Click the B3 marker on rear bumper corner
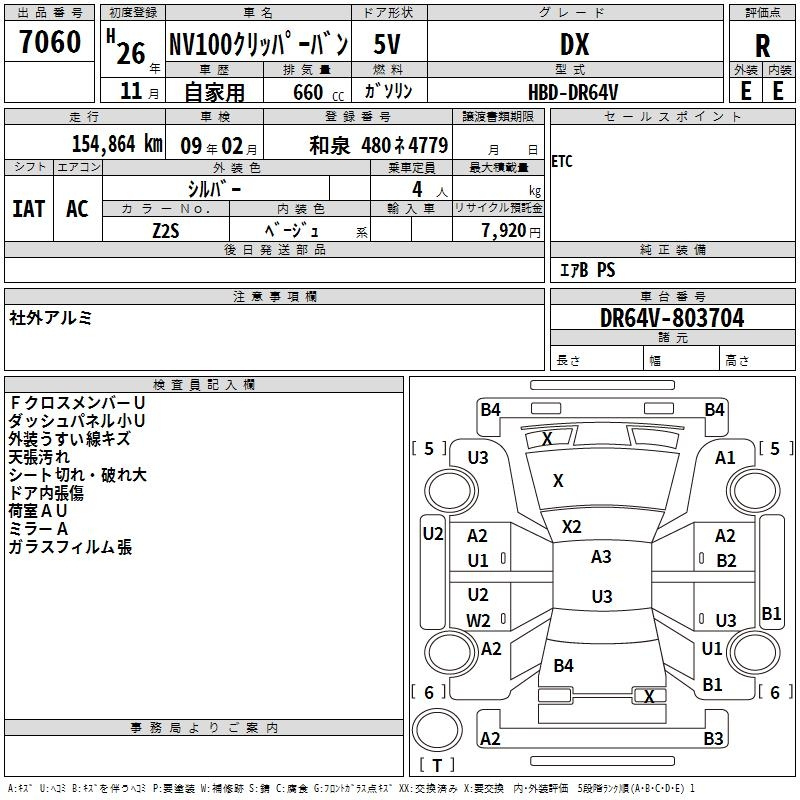The image size is (800, 800). click(x=713, y=738)
